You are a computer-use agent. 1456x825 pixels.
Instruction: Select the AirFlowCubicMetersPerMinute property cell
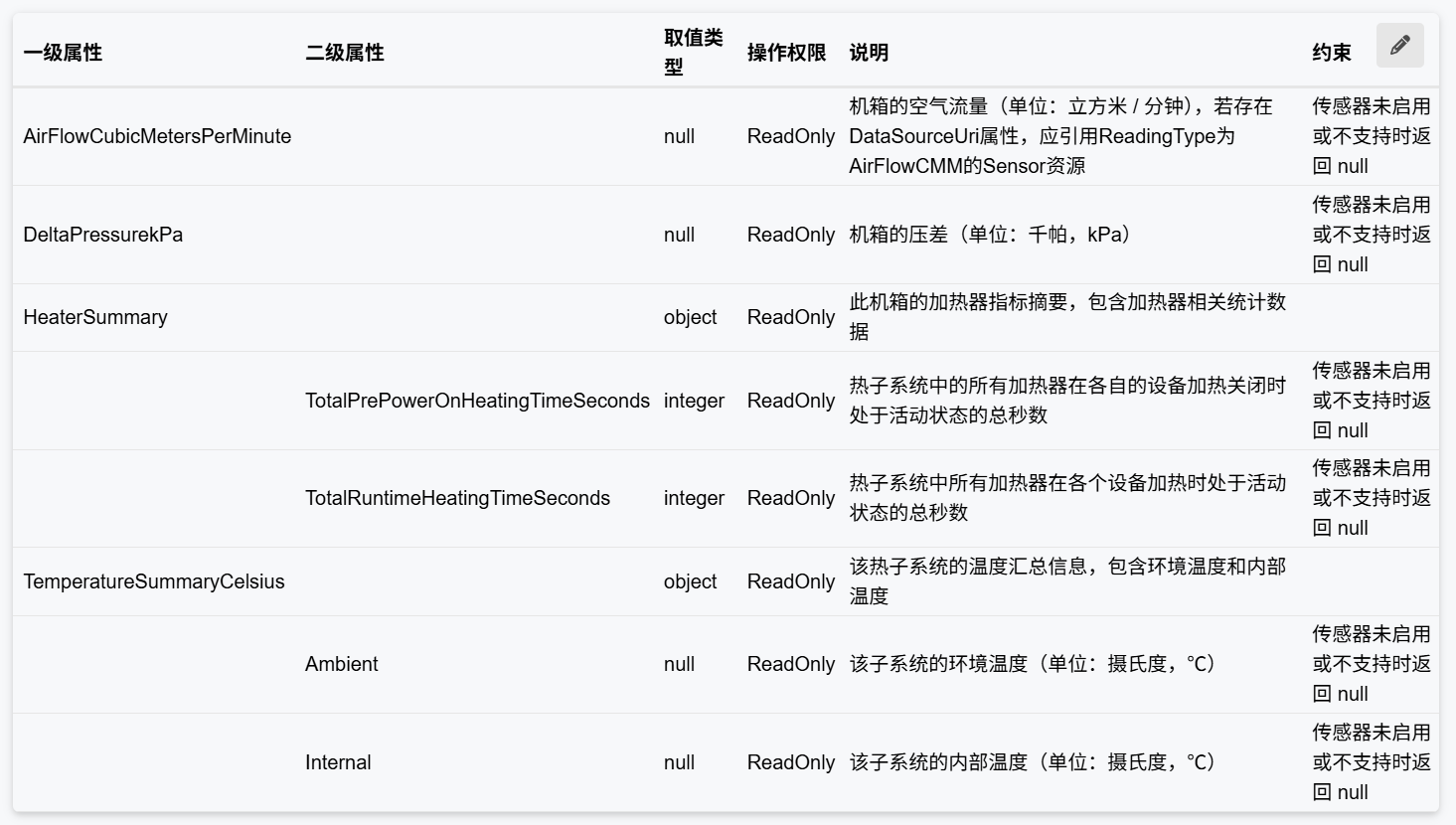point(157,136)
